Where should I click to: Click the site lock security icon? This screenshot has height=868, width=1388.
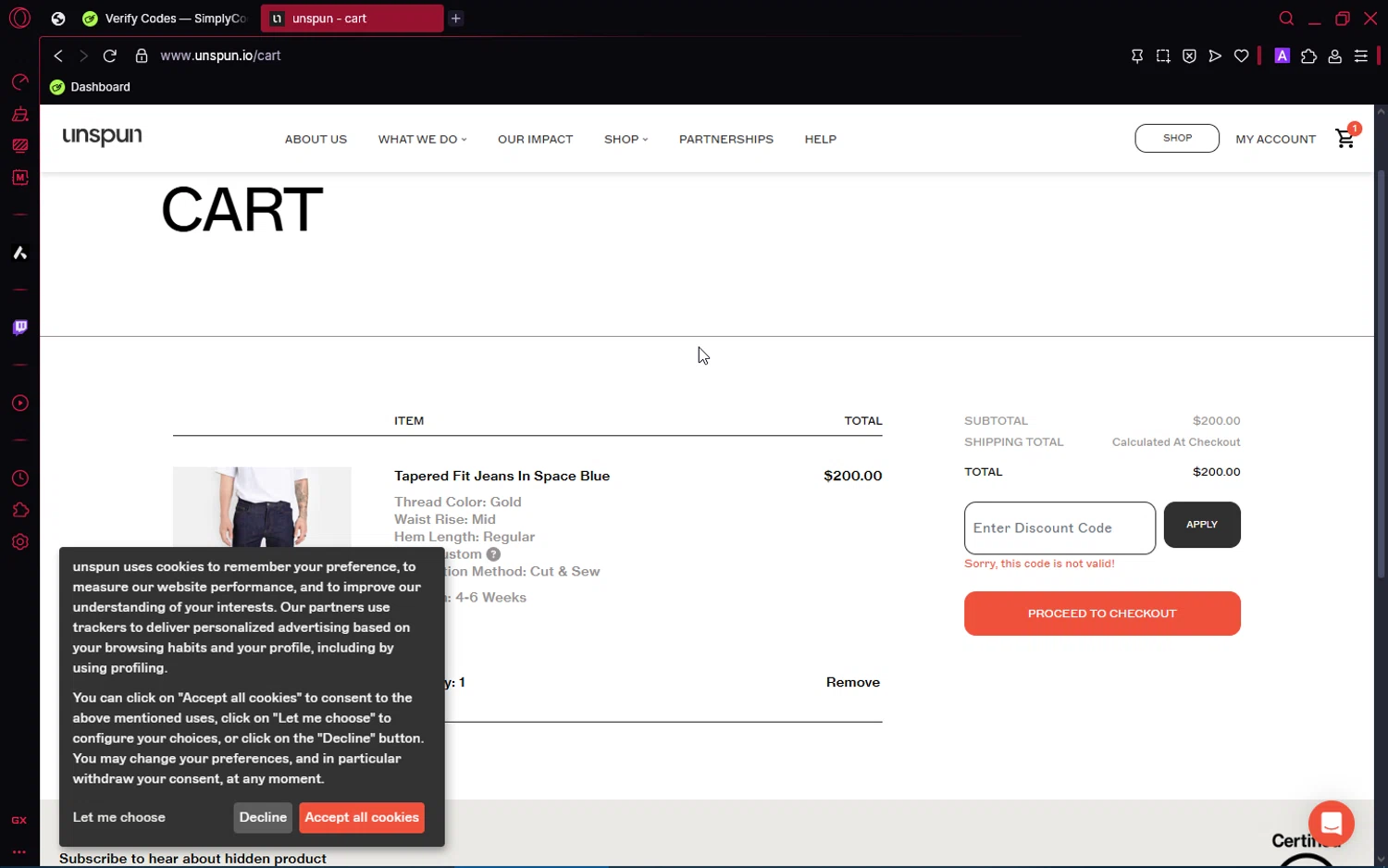point(142,56)
